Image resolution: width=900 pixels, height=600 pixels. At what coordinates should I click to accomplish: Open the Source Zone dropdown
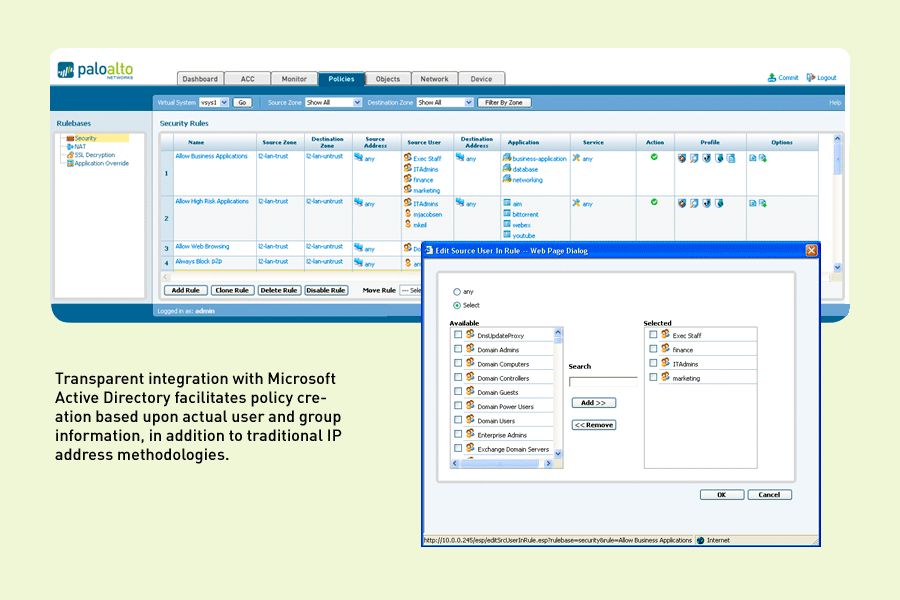pyautogui.click(x=333, y=102)
